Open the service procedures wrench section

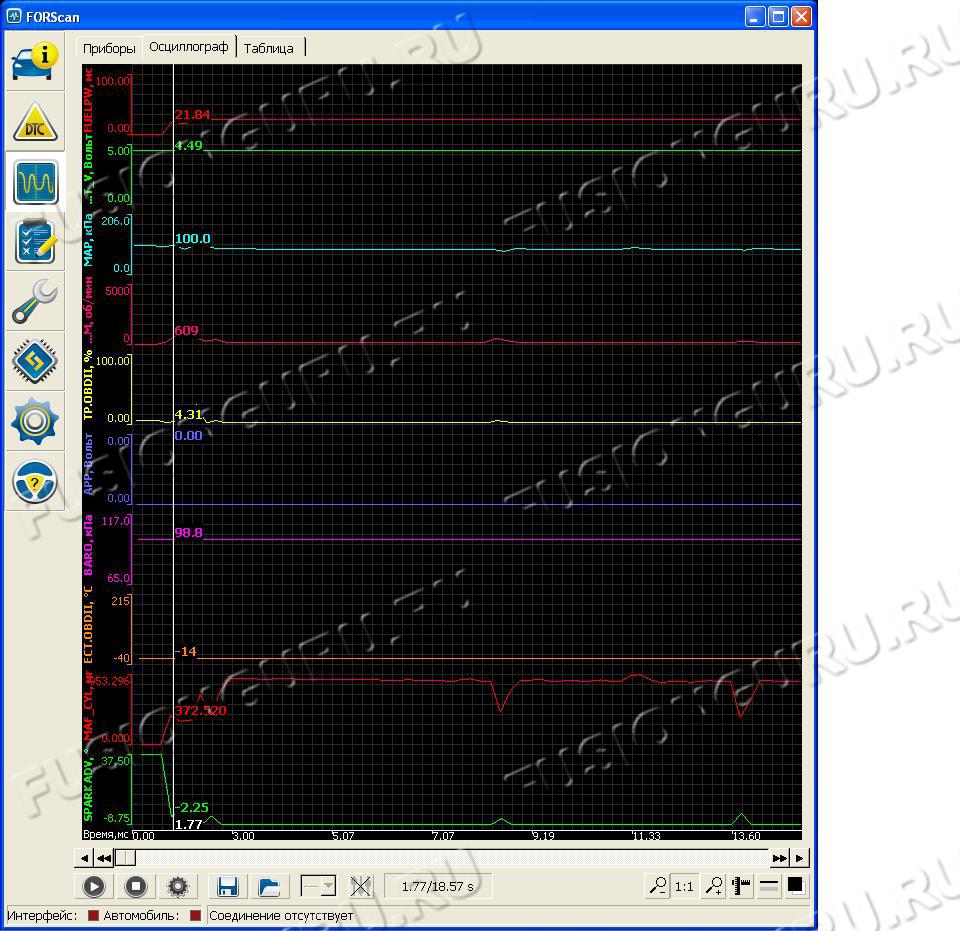(35, 302)
